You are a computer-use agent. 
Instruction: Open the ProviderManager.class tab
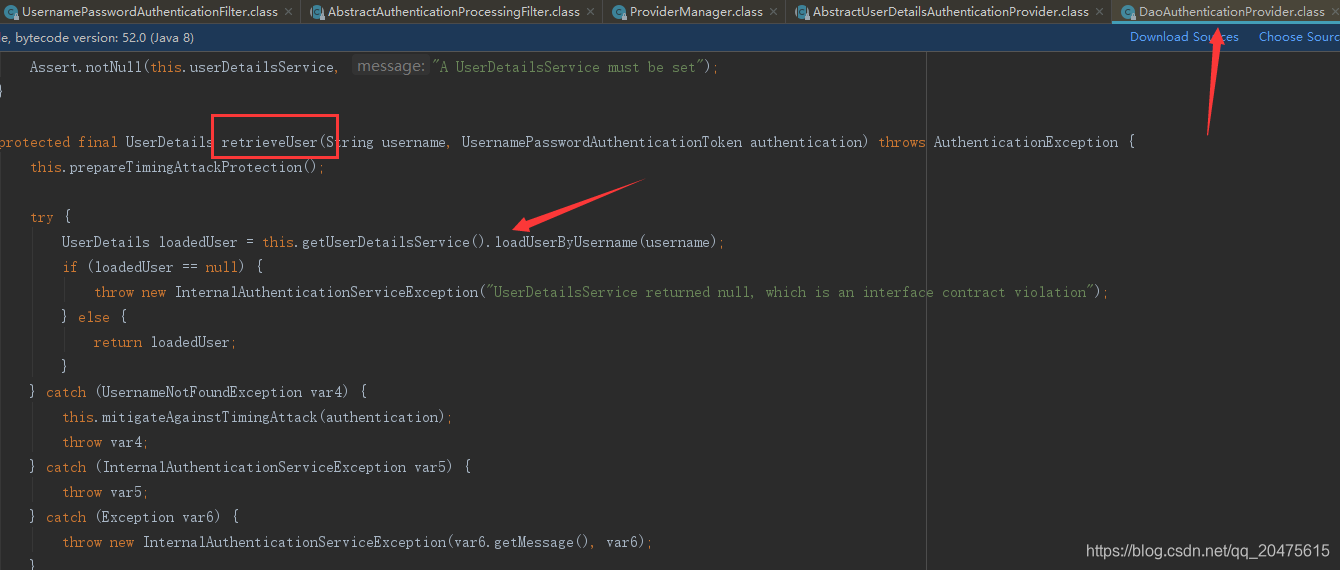[696, 12]
